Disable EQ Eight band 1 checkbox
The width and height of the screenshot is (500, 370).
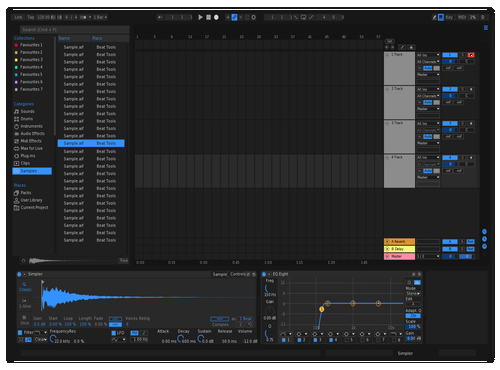click(x=284, y=340)
